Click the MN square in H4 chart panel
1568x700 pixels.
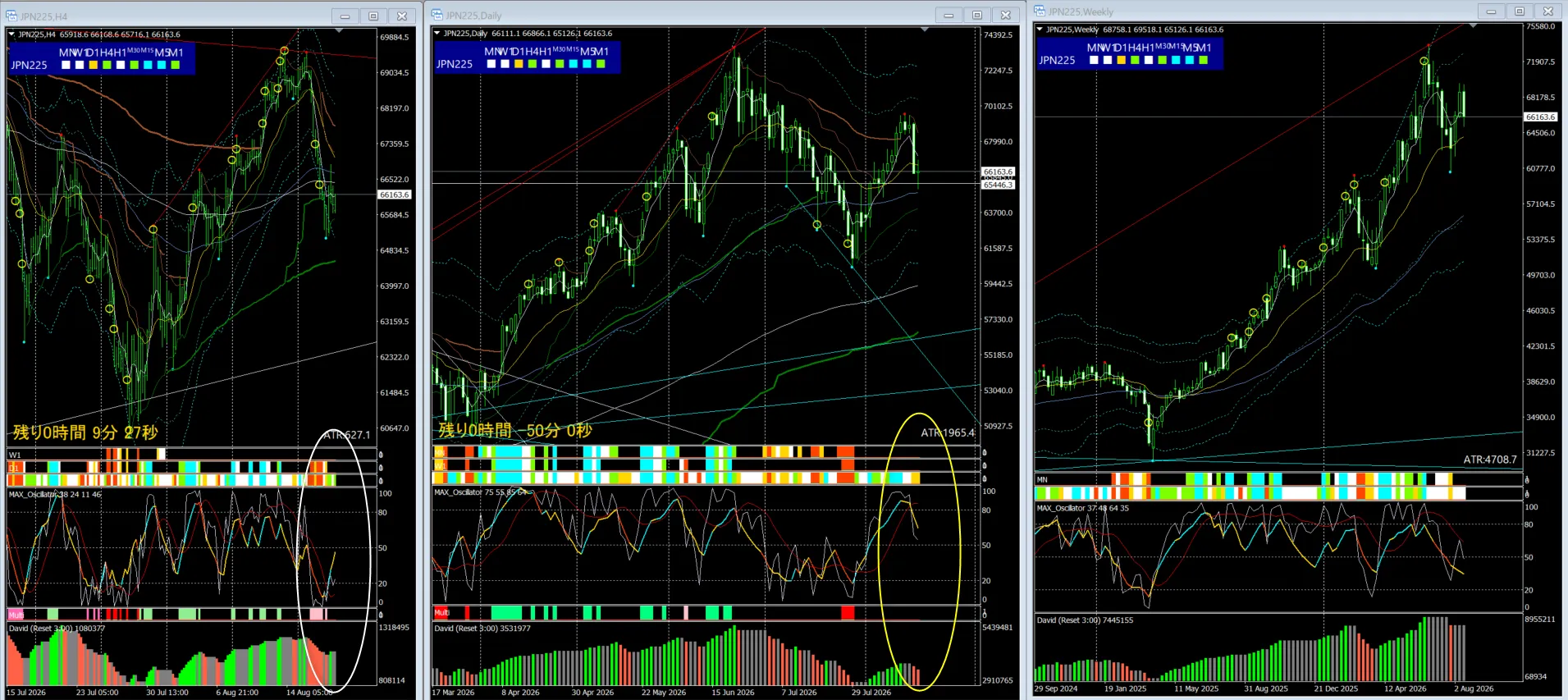tap(66, 65)
